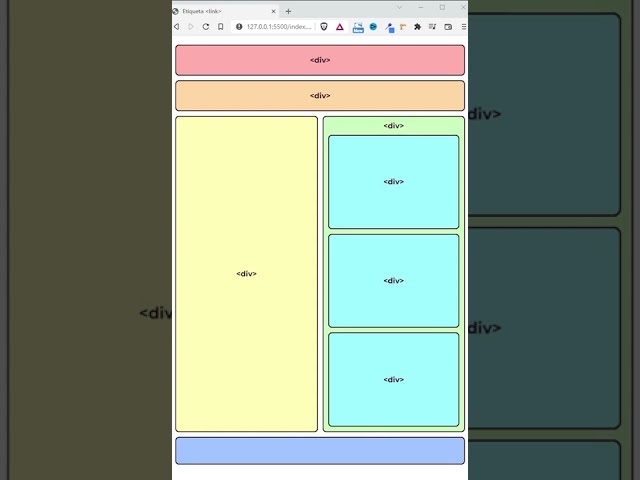Click the orange ruler-like extension icon
The image size is (640, 480).
[x=403, y=27]
